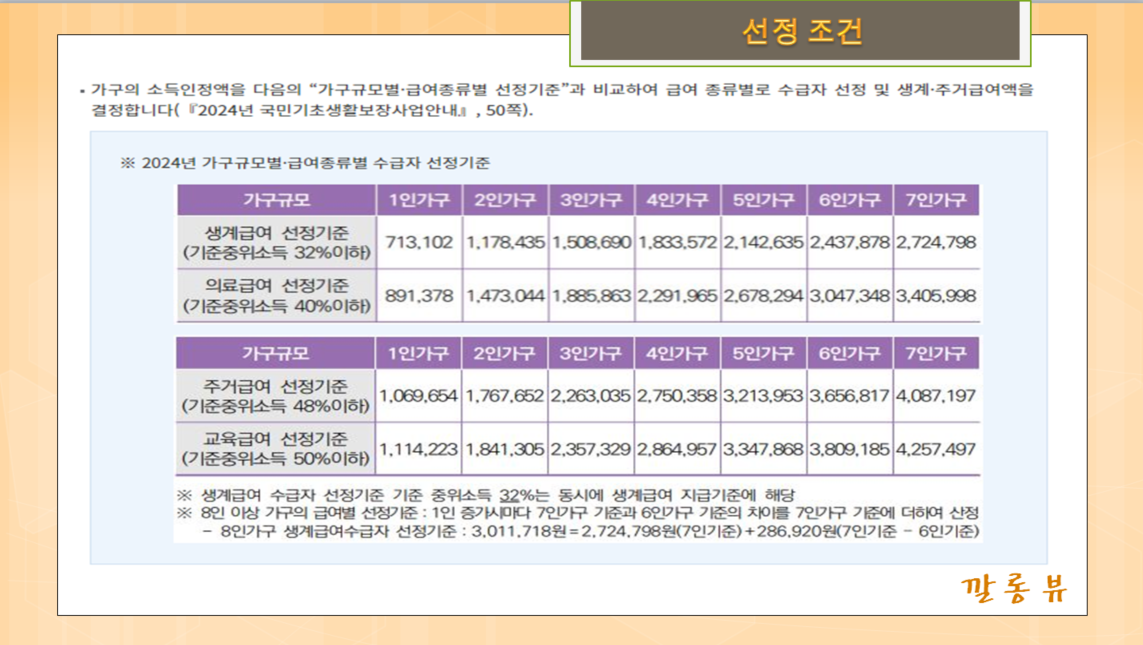Click the intro sentence about 가구의 소득인정액
This screenshot has height=645, width=1143.
point(557,100)
